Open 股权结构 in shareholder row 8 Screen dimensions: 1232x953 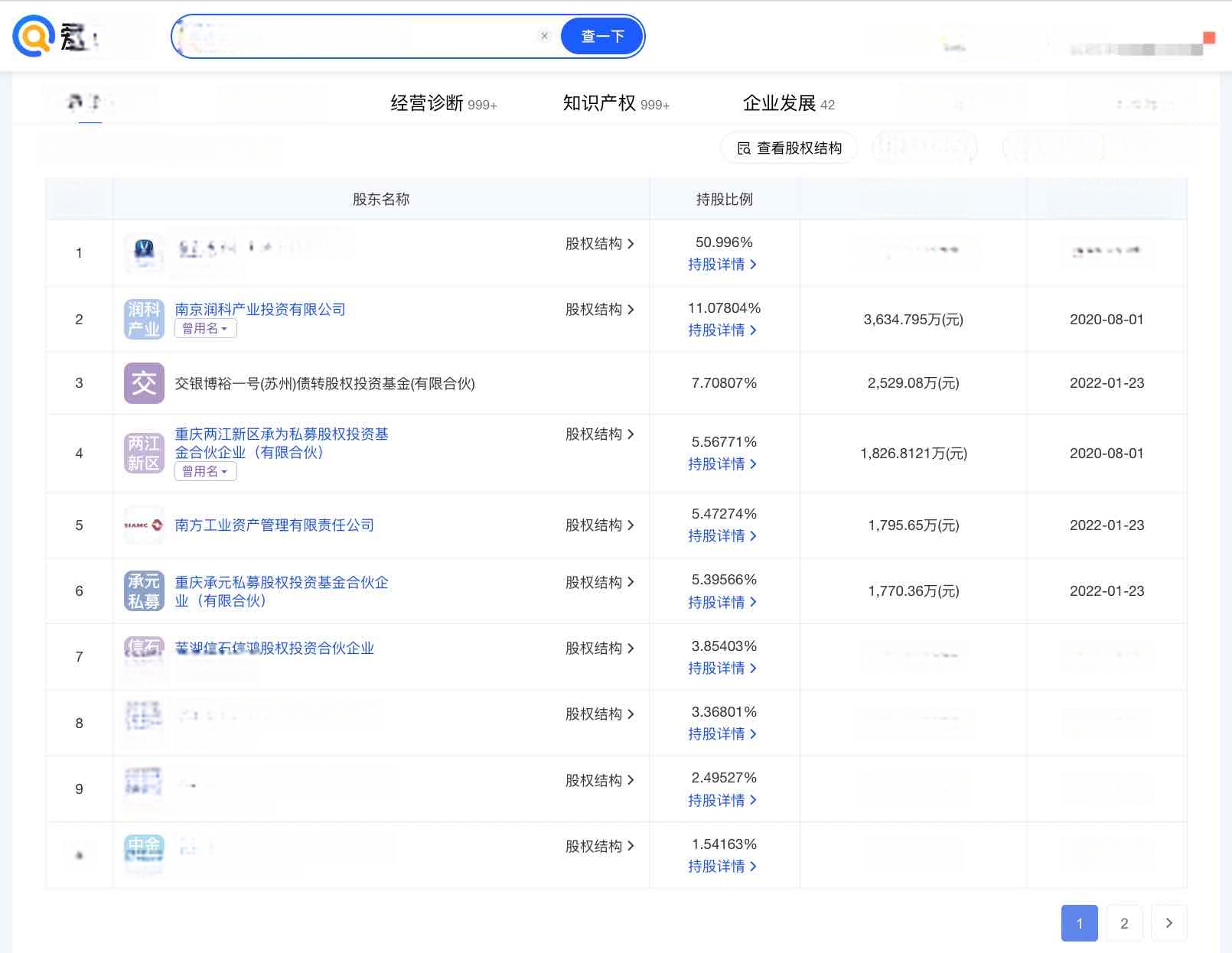tap(600, 714)
